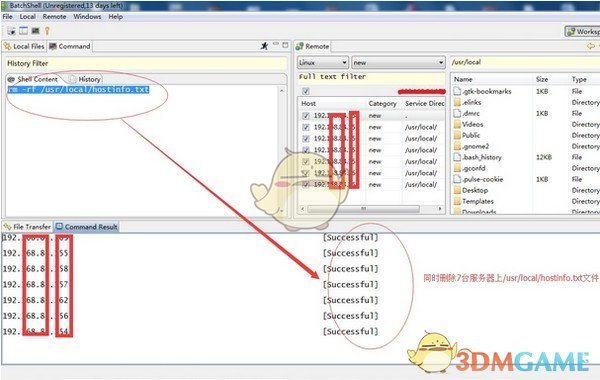Image resolution: width=600 pixels, height=380 pixels.
Task: Select the Desktop directory name
Action: 475,190
